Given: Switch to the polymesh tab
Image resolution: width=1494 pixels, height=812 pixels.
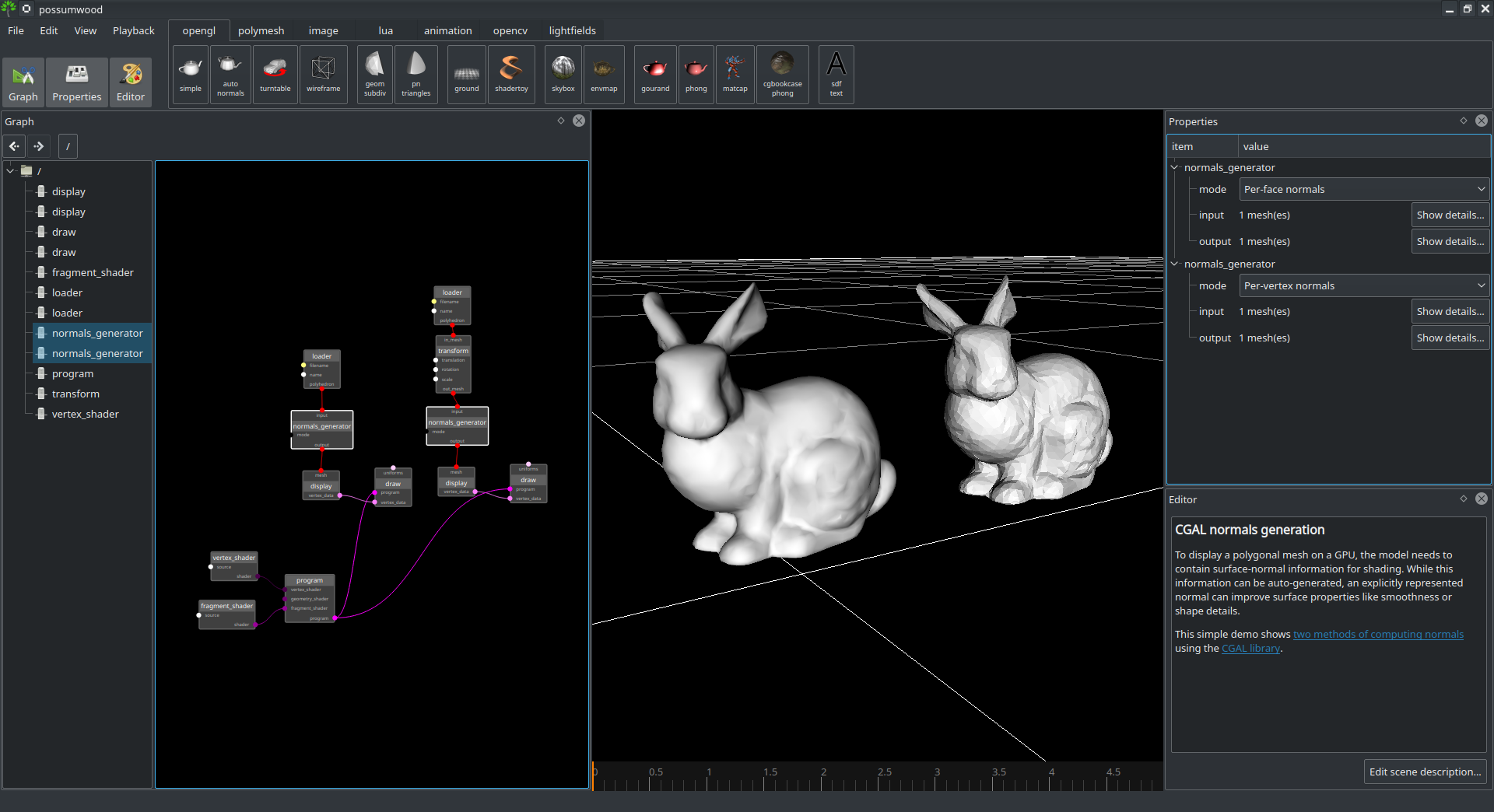Looking at the screenshot, I should 261,31.
